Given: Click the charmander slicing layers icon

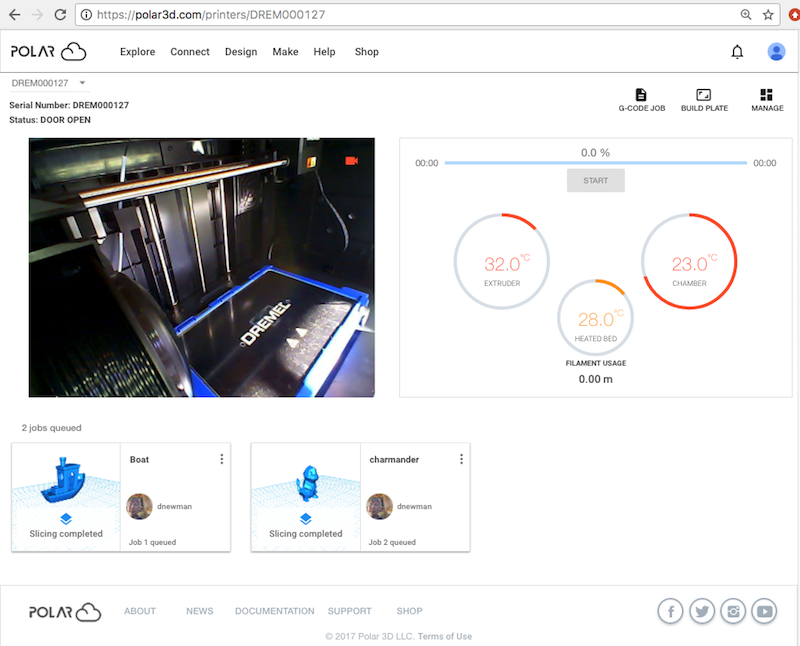Looking at the screenshot, I should (x=306, y=519).
